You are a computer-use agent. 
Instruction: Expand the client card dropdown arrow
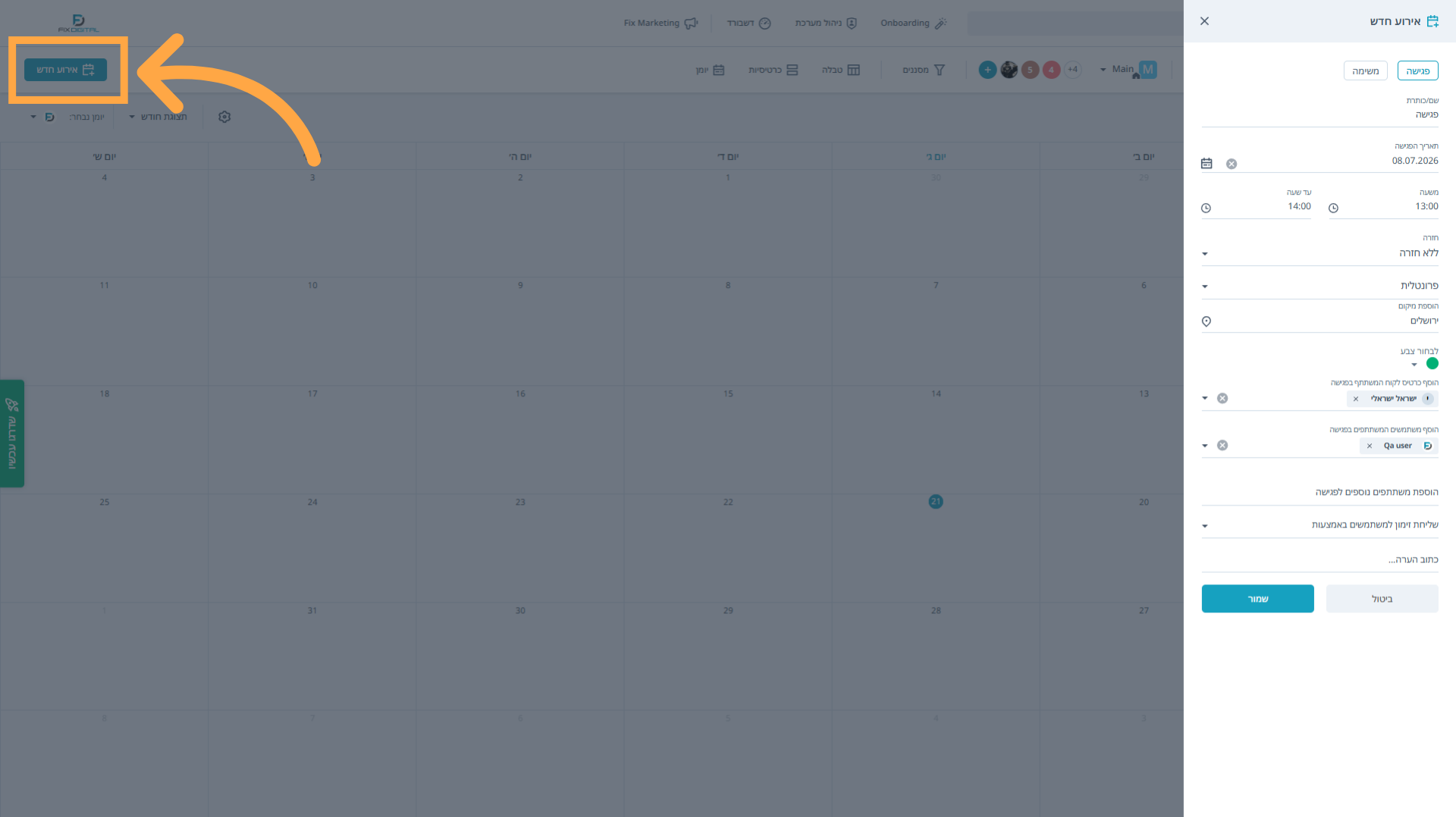1205,399
